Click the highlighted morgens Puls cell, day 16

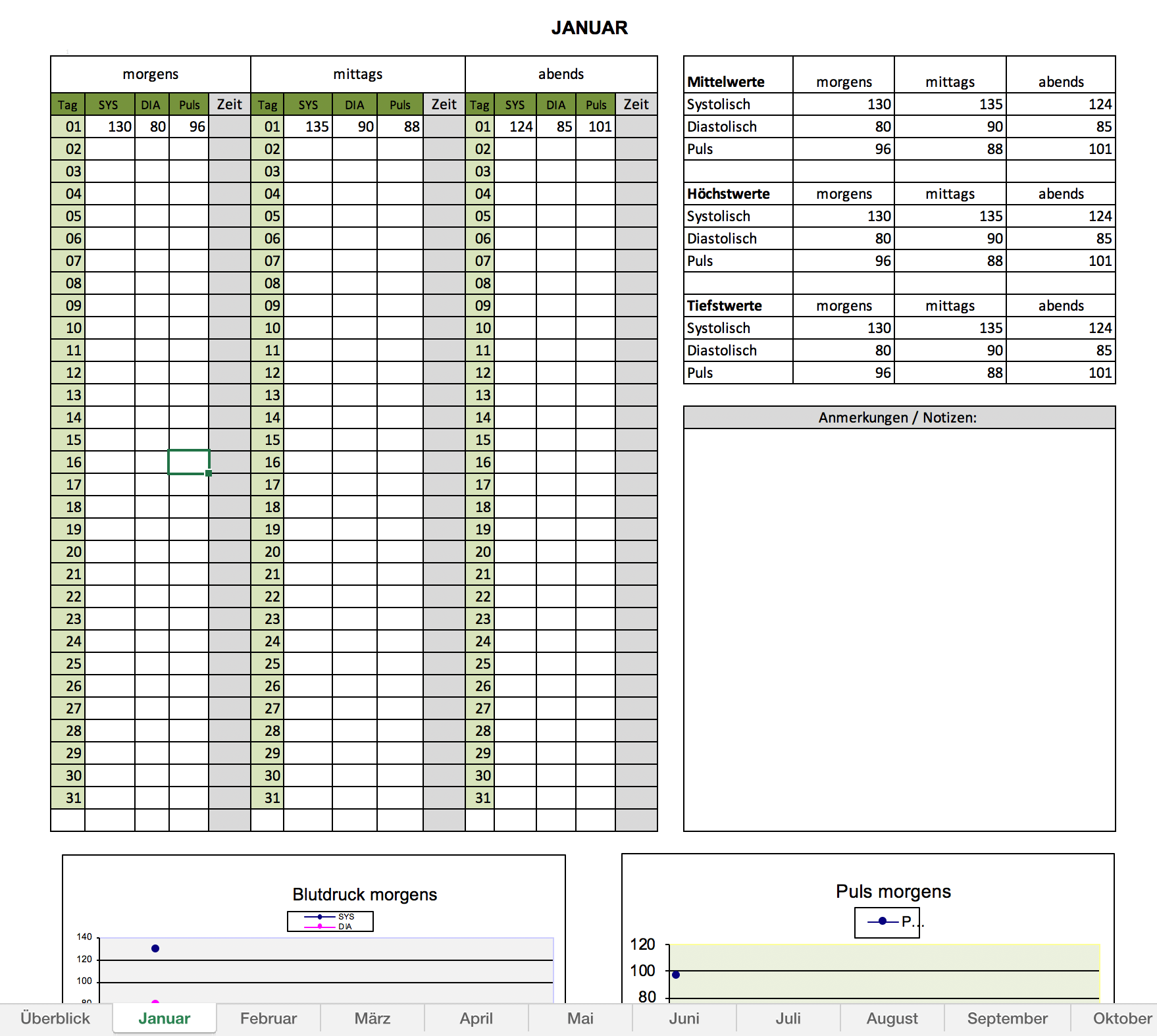pyautogui.click(x=189, y=462)
